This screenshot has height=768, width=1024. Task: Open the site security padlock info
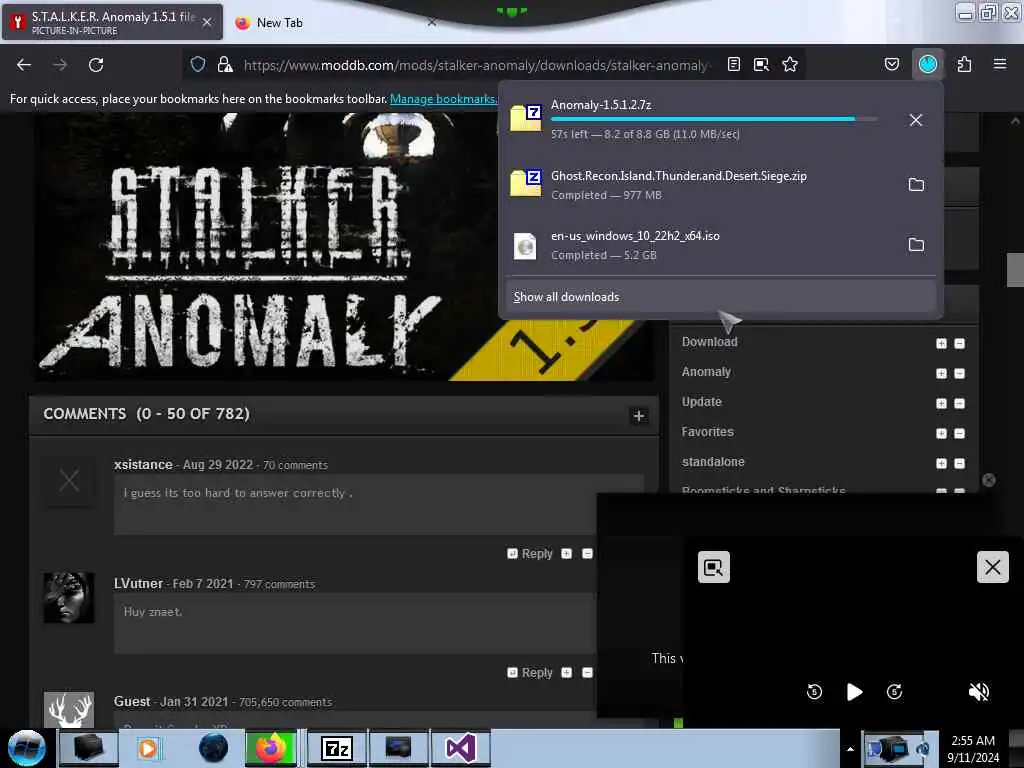(225, 64)
